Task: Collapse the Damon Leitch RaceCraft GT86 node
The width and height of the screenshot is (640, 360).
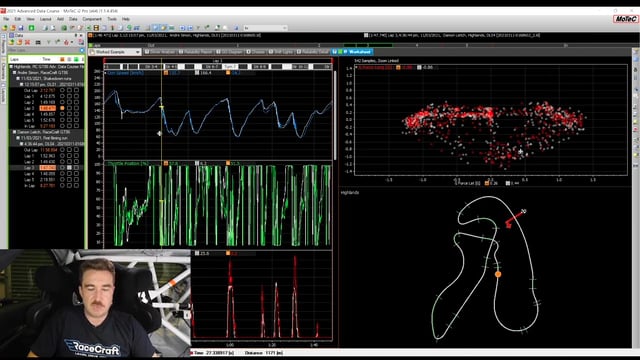Action: [15, 132]
